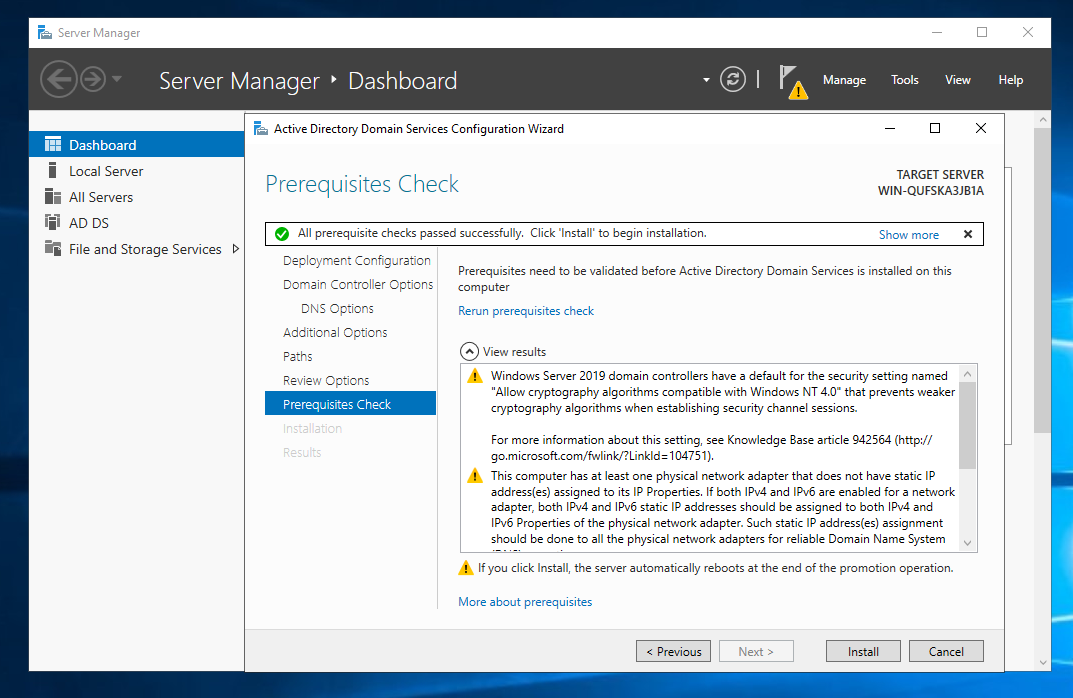
Task: Click warning icon beside network adapter message
Action: click(x=474, y=476)
